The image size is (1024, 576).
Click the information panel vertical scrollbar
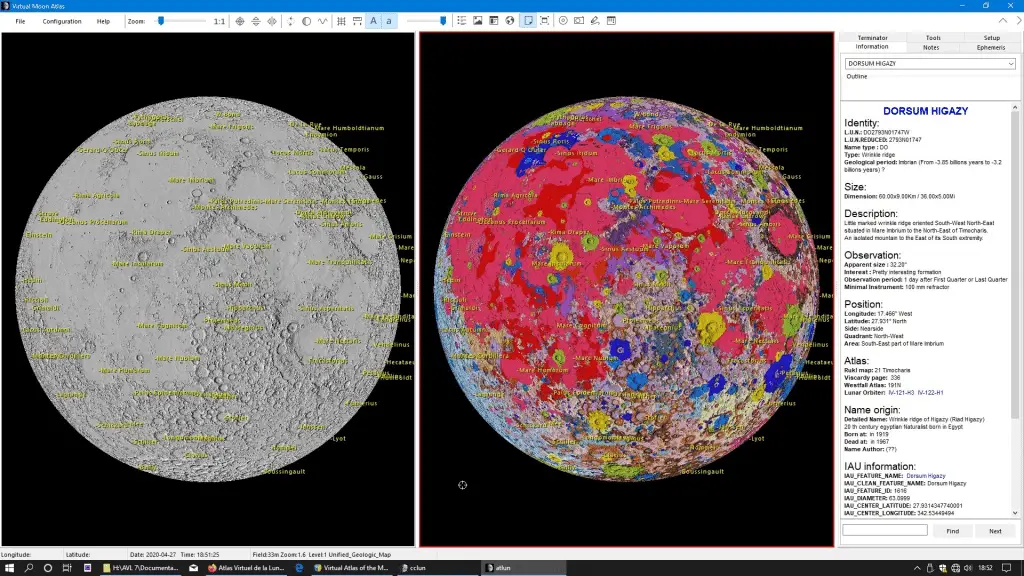tap(1015, 310)
